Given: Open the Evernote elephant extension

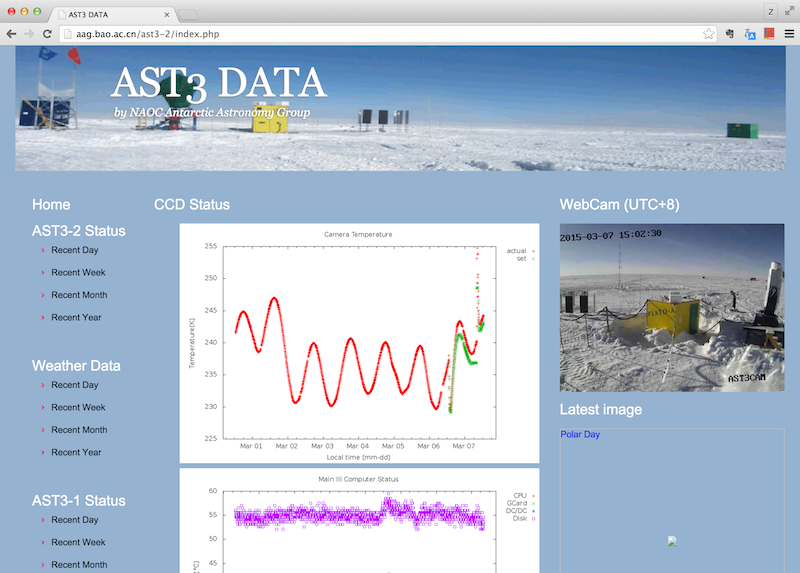Looking at the screenshot, I should [x=730, y=33].
